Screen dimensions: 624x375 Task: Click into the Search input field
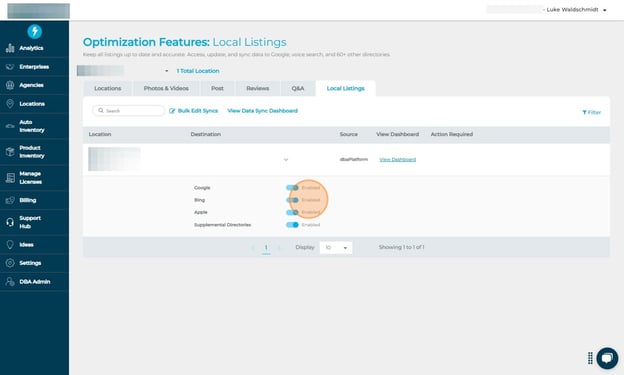tap(129, 111)
